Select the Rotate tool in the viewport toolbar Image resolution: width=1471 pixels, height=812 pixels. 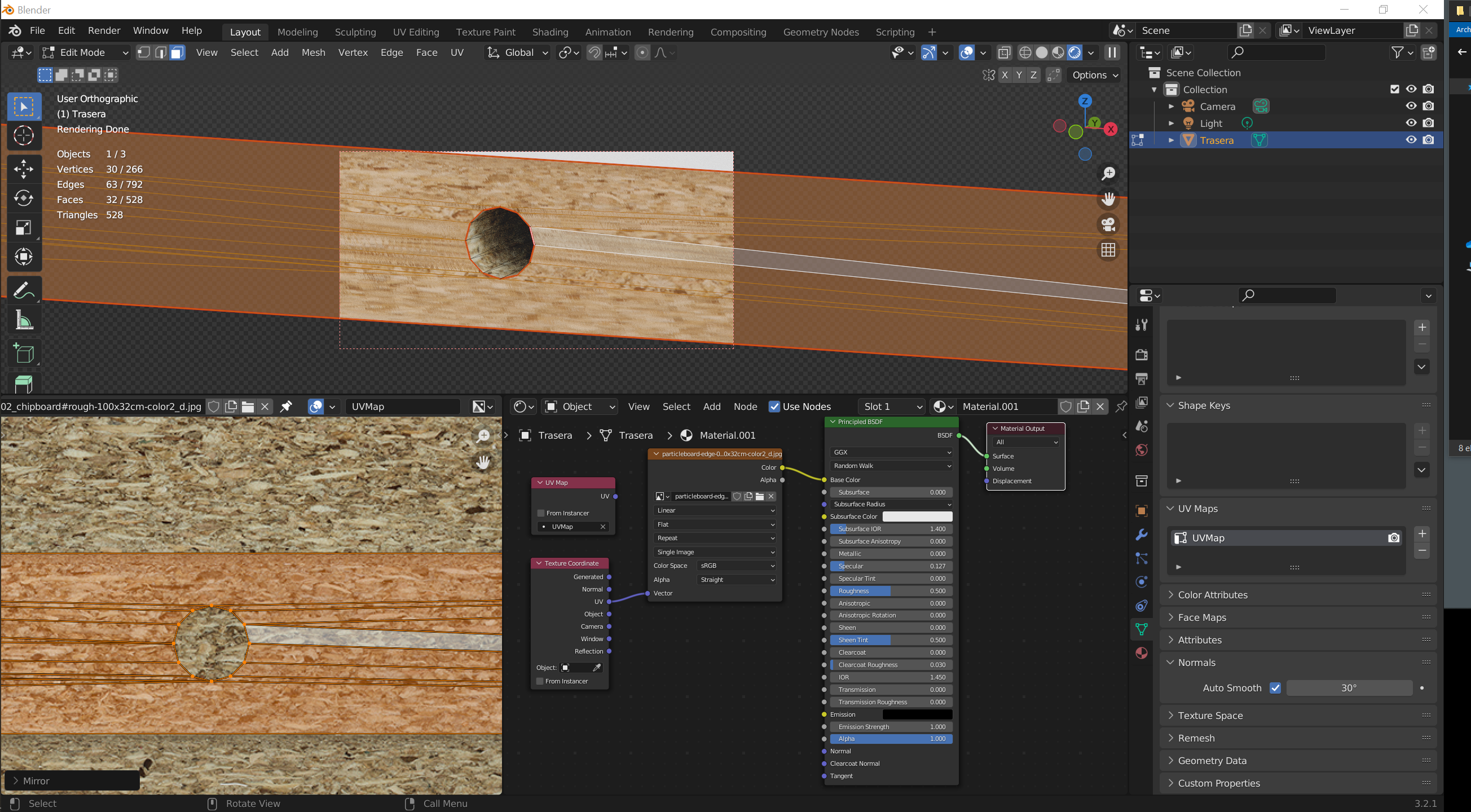click(x=24, y=198)
